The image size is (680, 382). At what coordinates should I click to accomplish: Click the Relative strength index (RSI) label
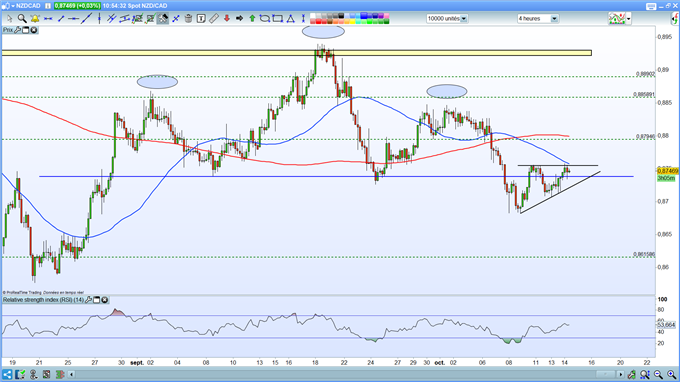(43, 300)
